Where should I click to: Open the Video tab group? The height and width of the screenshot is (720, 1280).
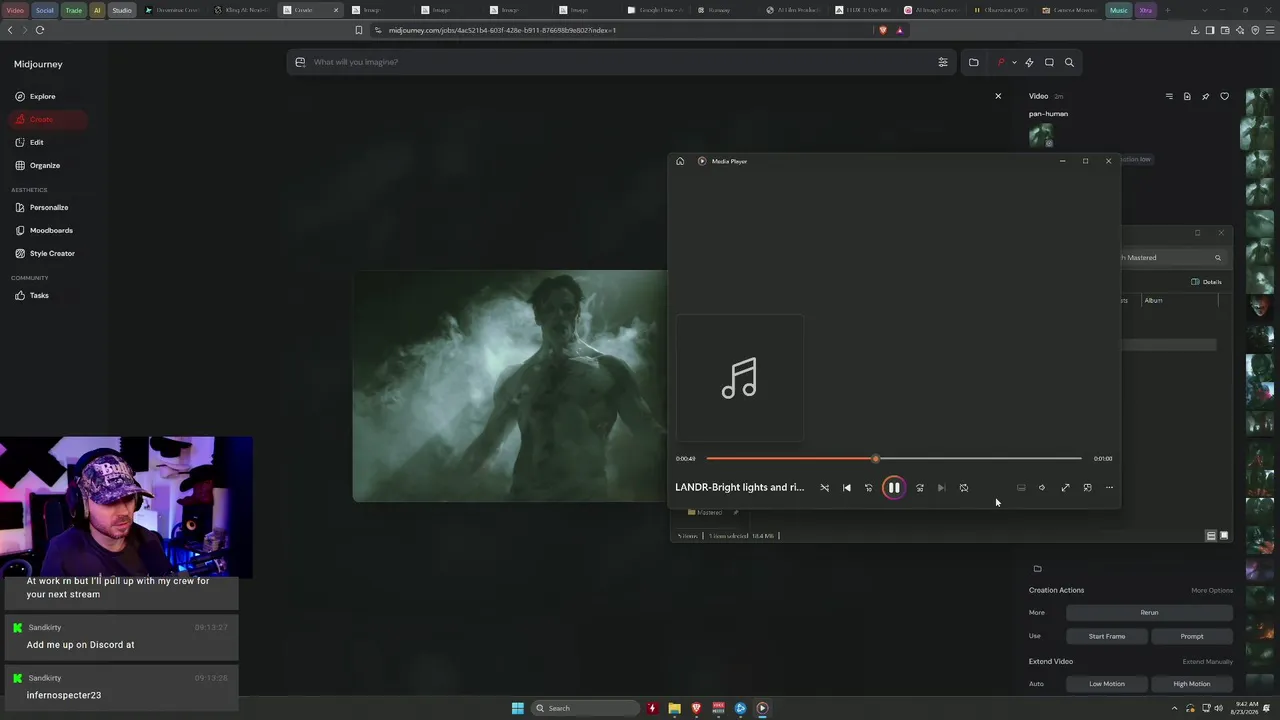pyautogui.click(x=16, y=10)
